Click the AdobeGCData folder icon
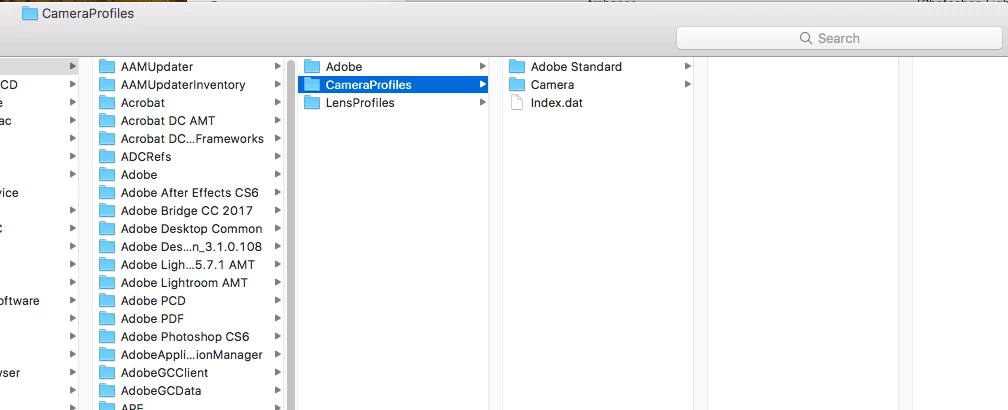The image size is (1008, 410). [x=107, y=390]
